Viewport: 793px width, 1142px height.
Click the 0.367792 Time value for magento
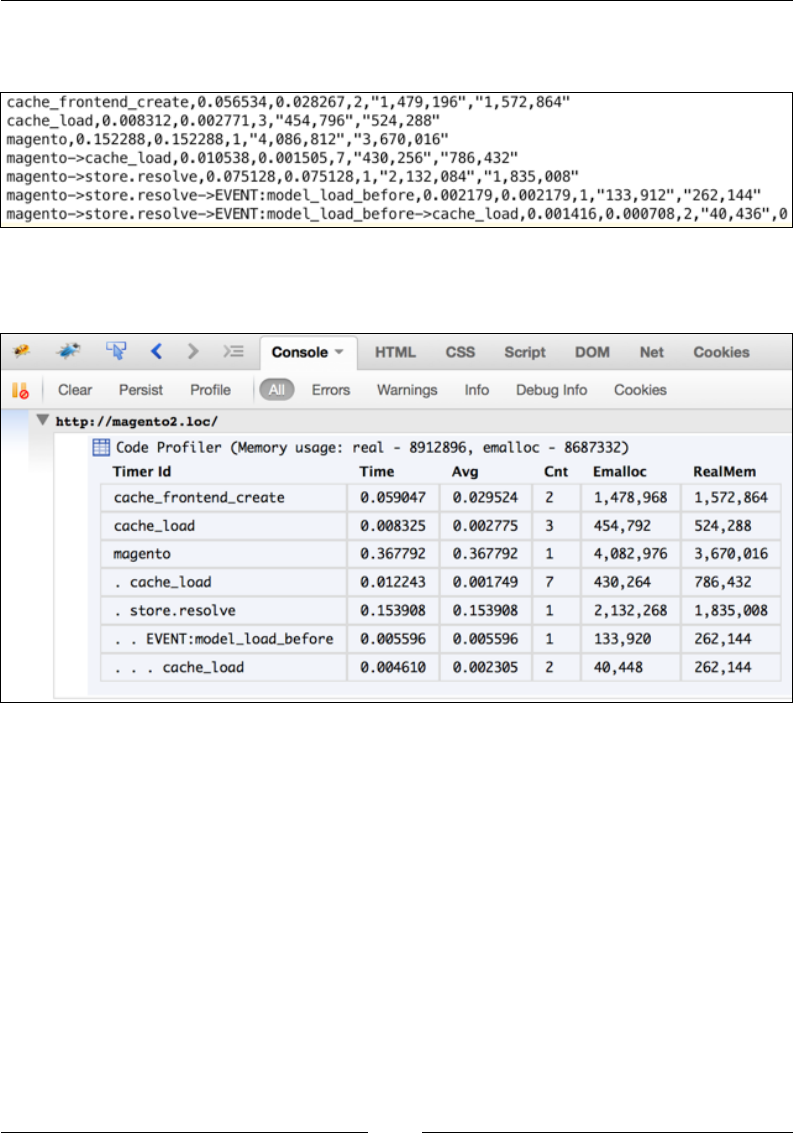pos(393,554)
